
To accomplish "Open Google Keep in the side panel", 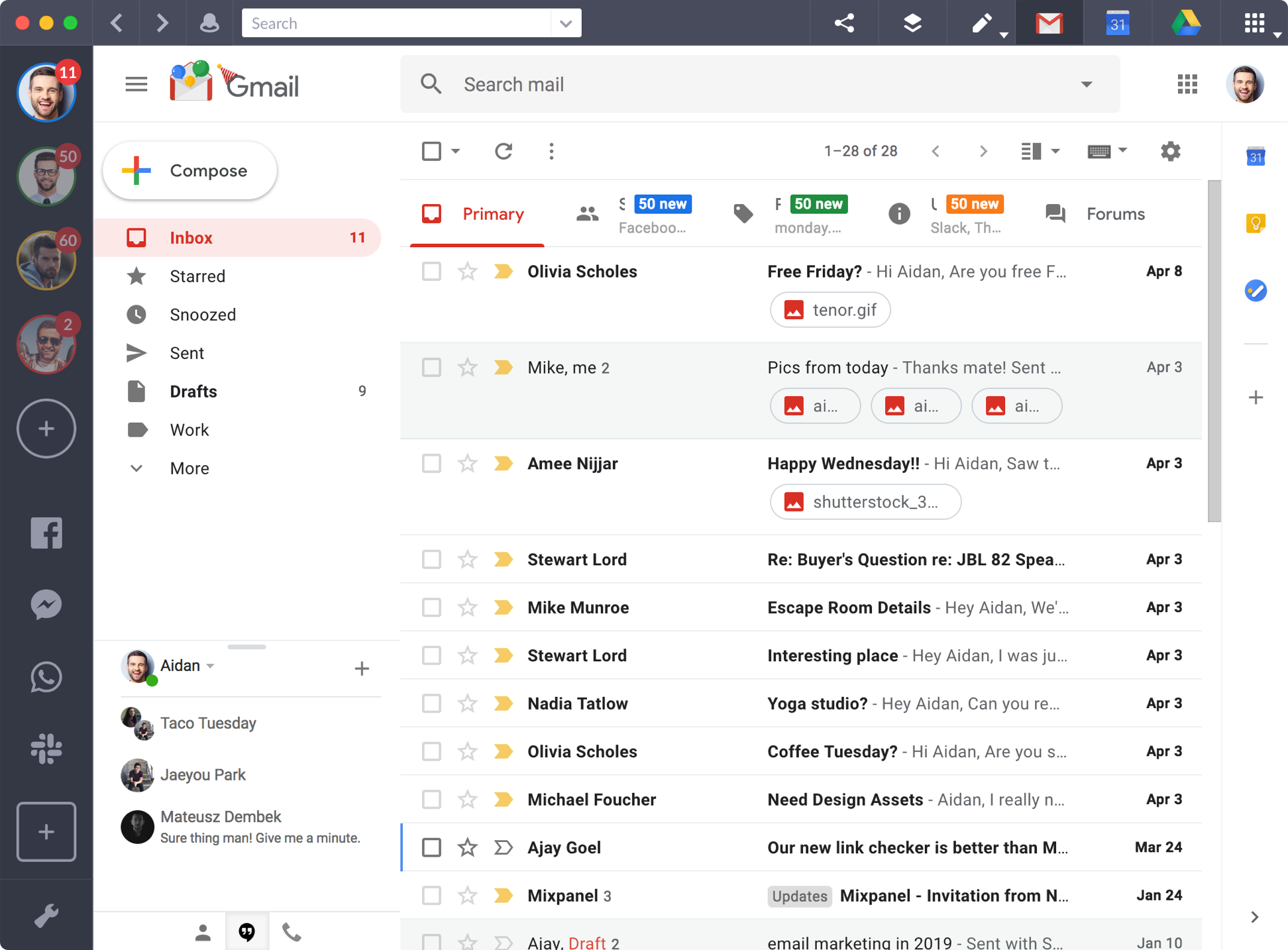I will 1256,223.
